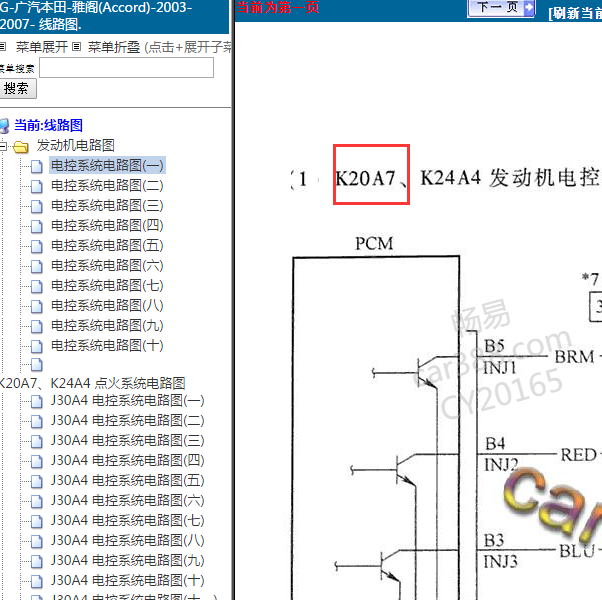Image resolution: width=602 pixels, height=600 pixels.
Task: Open J30A4 电控系统电路图(四)
Action: click(x=127, y=460)
